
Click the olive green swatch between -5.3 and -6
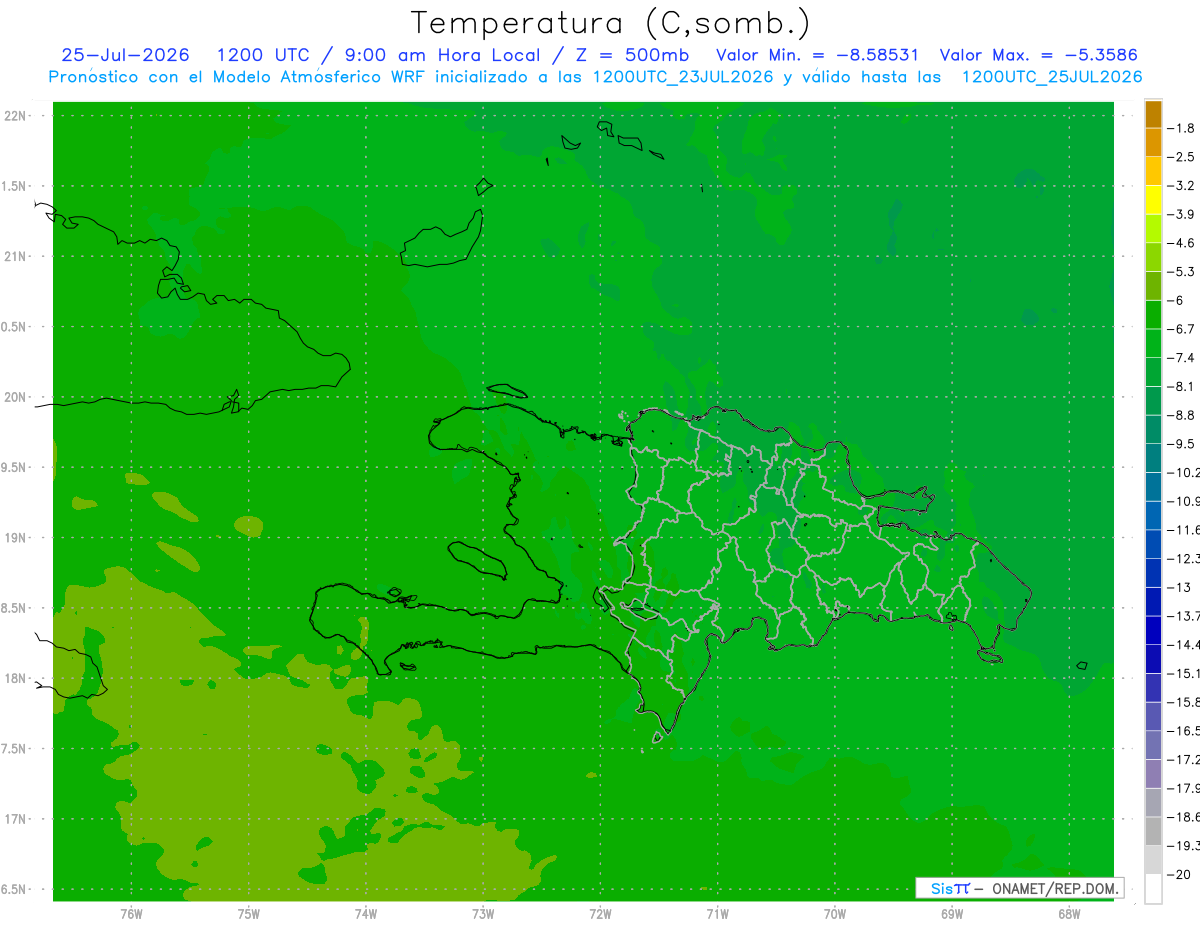click(x=1153, y=286)
